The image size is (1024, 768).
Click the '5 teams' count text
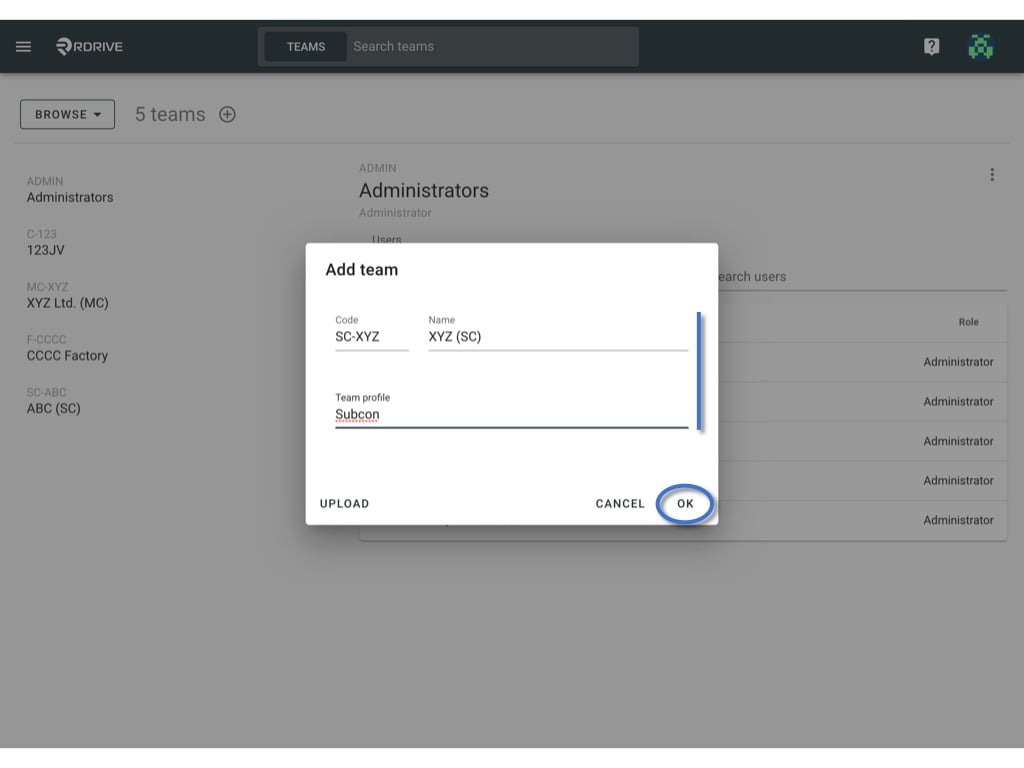click(170, 114)
